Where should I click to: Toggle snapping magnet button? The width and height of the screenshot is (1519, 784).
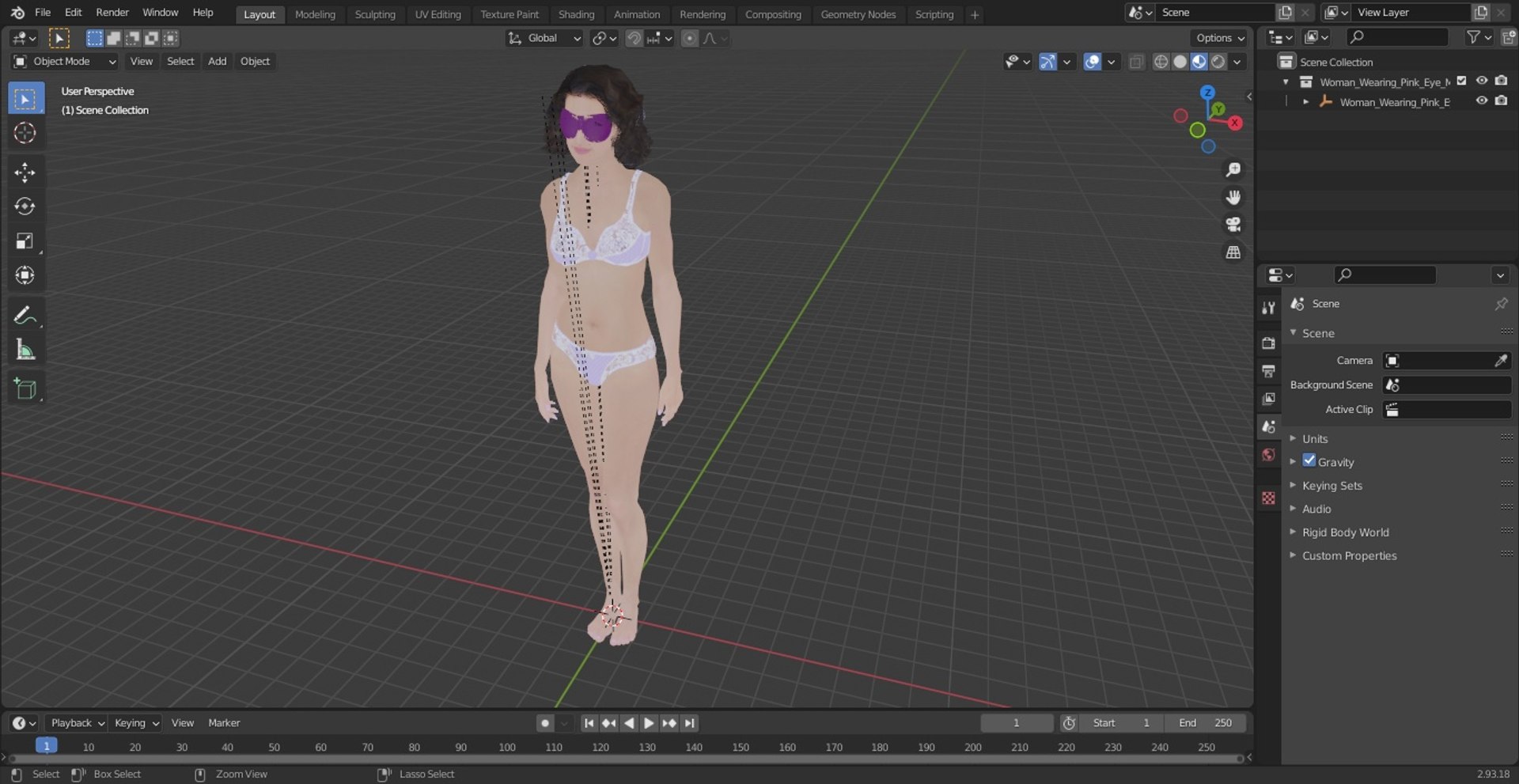(x=634, y=38)
